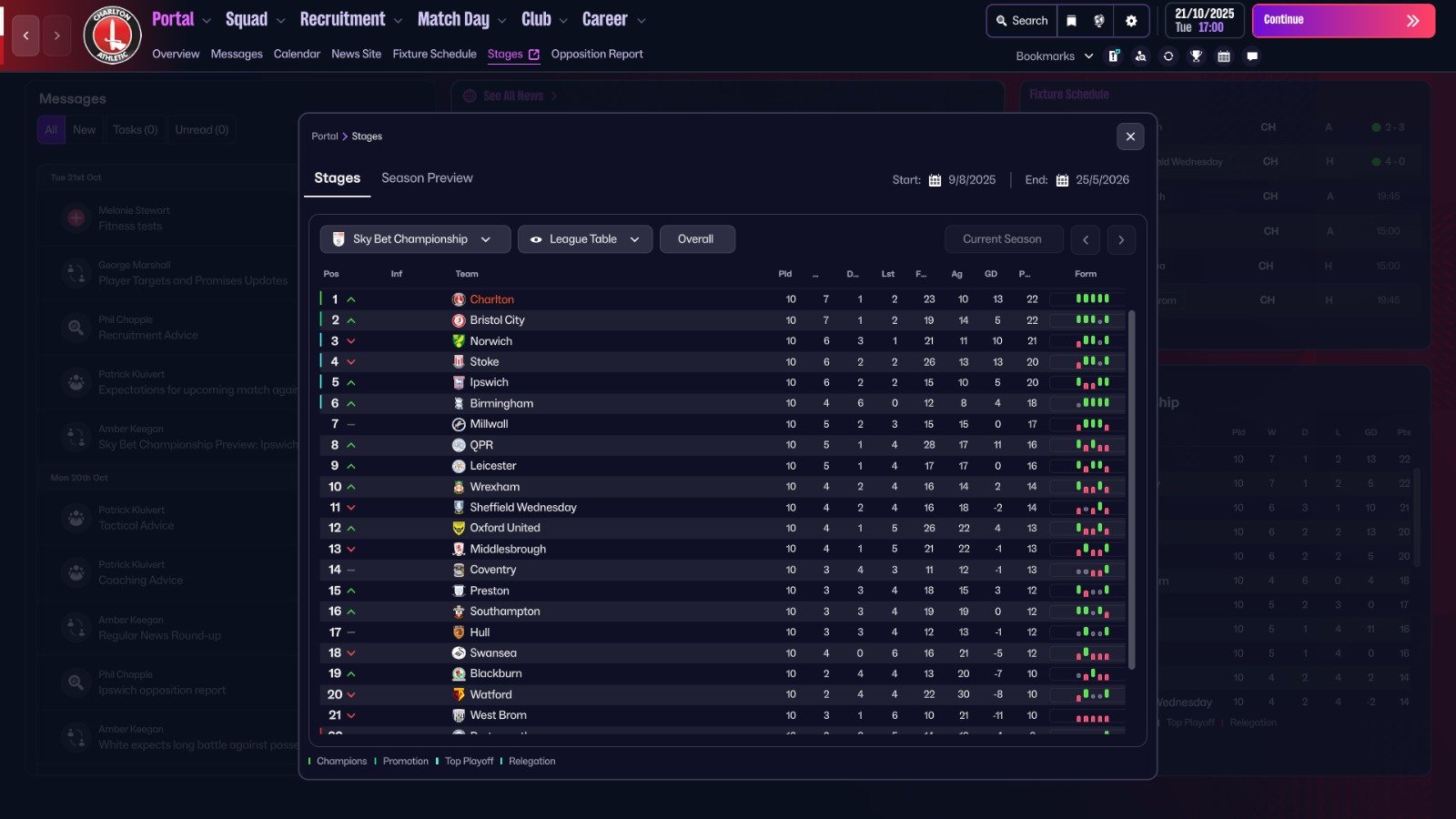Viewport: 1456px width, 819px height.
Task: Open the trophy competitions shortcut
Action: click(1197, 56)
